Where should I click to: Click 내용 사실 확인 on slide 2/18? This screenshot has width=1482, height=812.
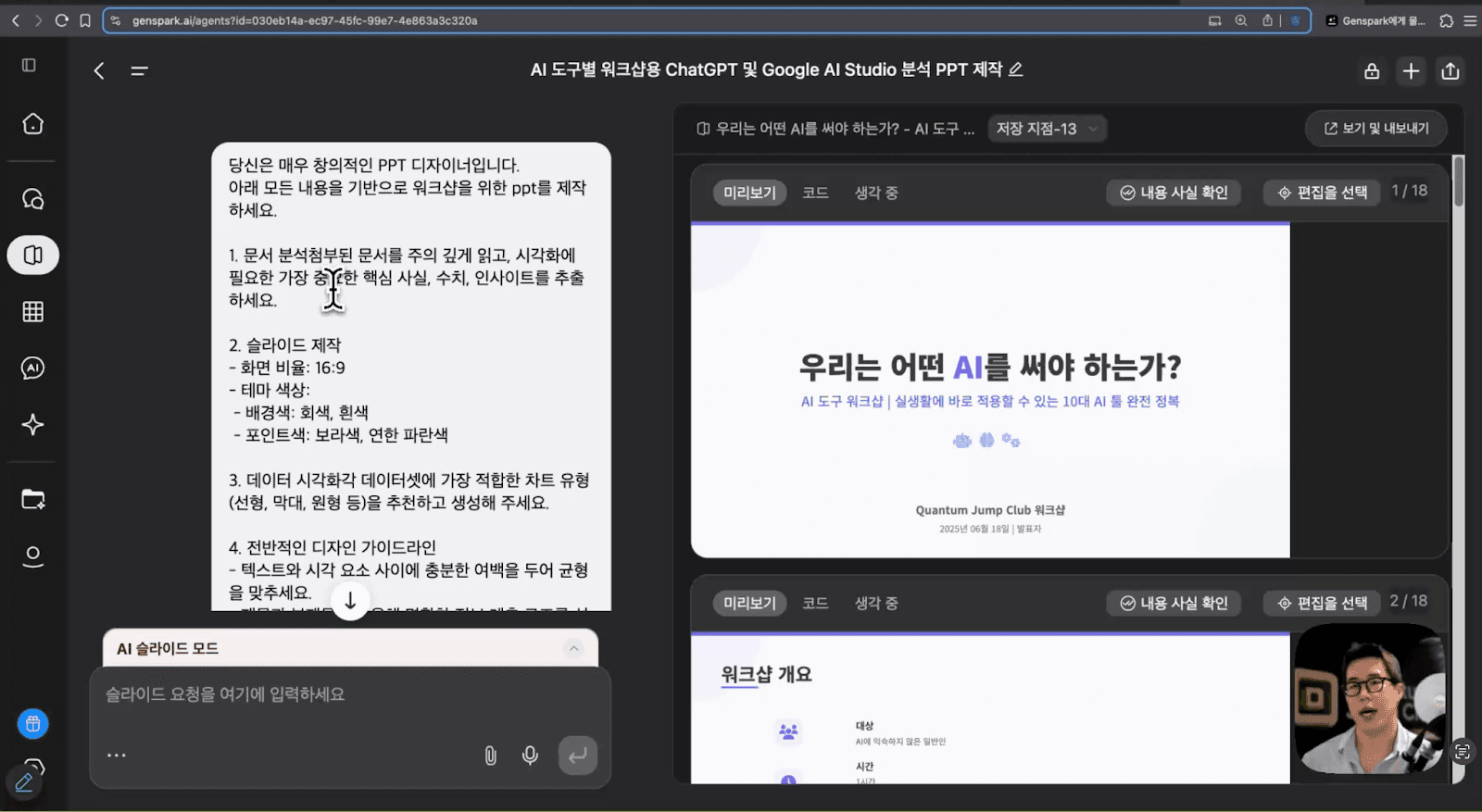[1174, 603]
